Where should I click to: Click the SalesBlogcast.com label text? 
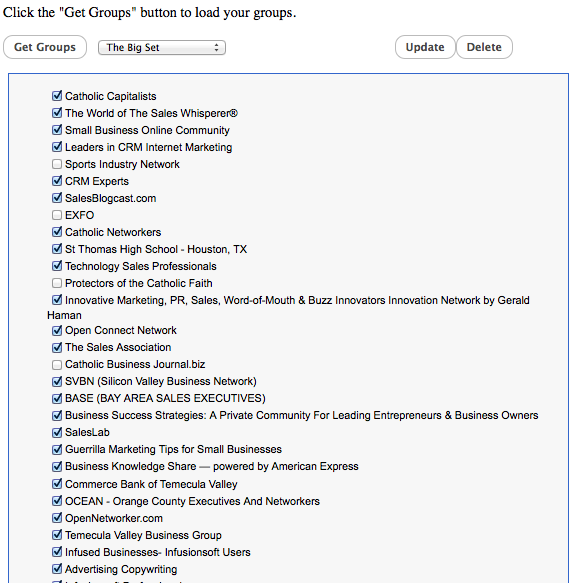tap(110, 199)
